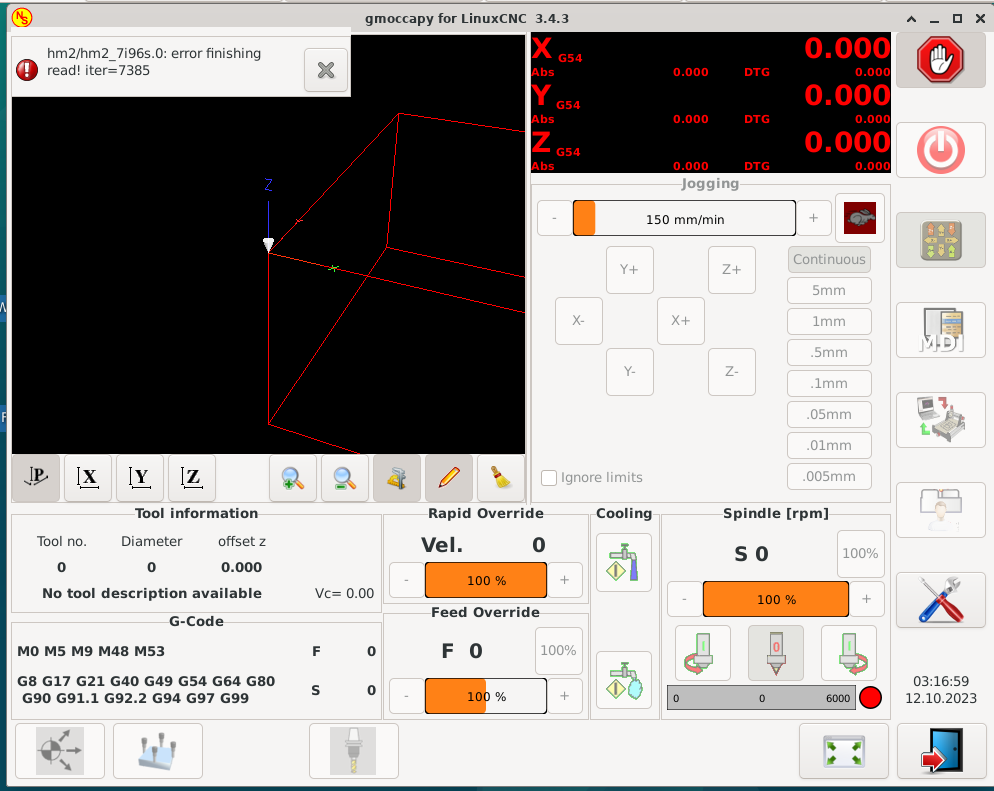Stop the spindle
Screen dimensions: 994x791
[x=776, y=653]
